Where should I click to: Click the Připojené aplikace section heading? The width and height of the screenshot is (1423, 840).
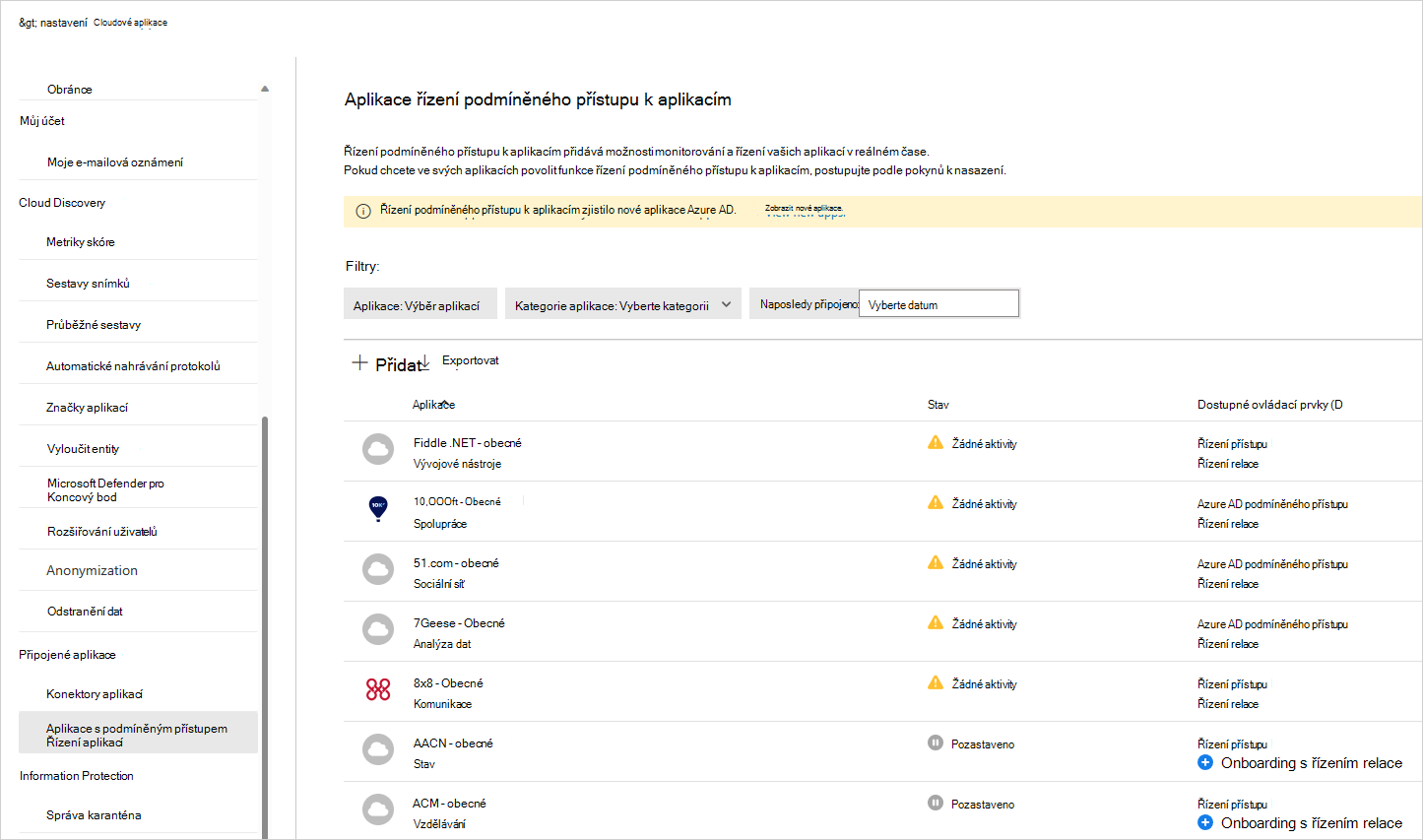pyautogui.click(x=67, y=655)
